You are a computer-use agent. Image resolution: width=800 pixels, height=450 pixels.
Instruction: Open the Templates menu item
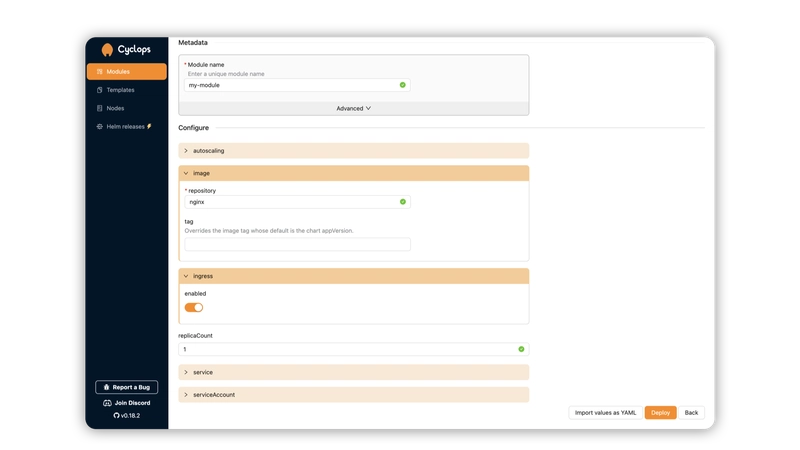click(x=121, y=90)
